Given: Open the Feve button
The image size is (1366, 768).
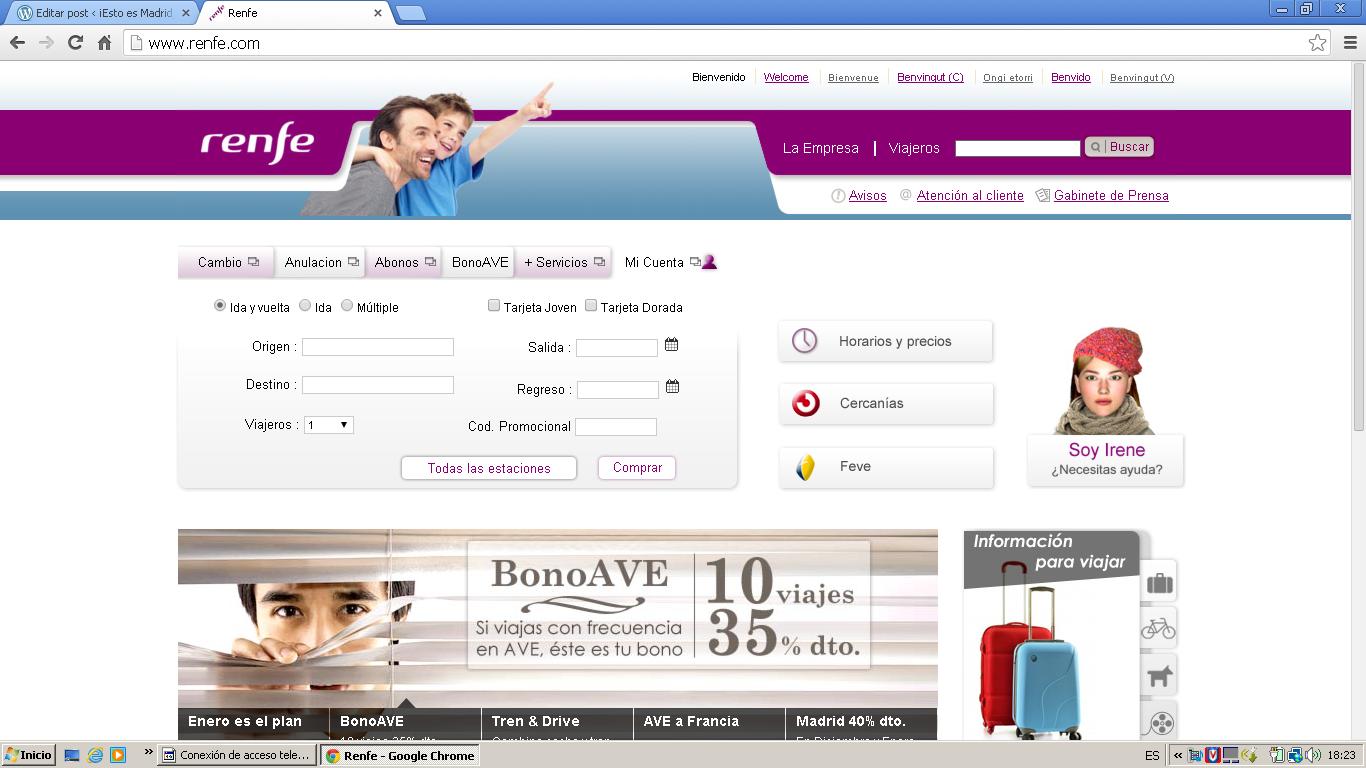Looking at the screenshot, I should [886, 467].
